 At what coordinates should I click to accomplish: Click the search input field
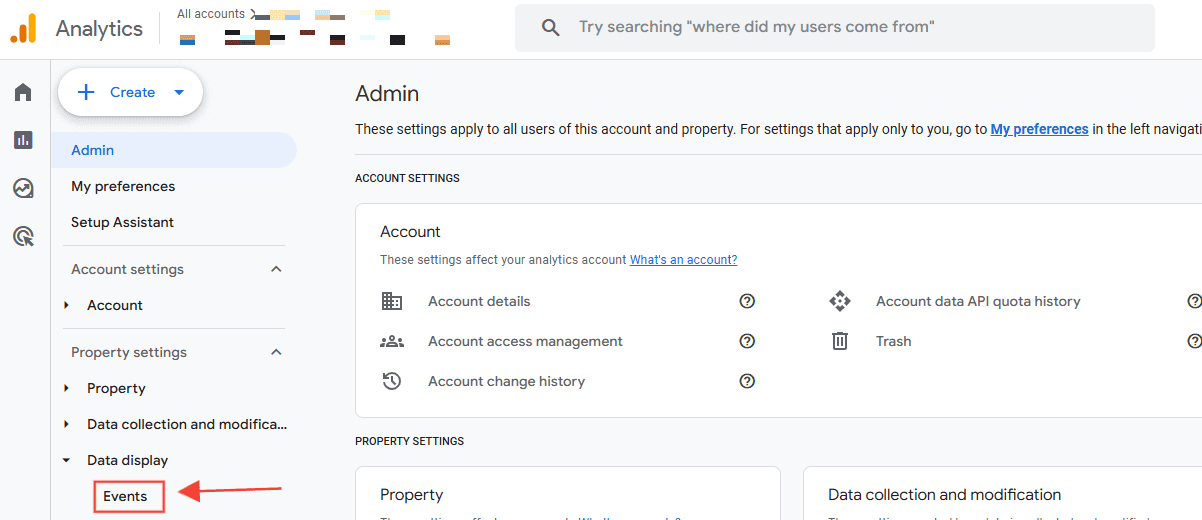pos(834,28)
